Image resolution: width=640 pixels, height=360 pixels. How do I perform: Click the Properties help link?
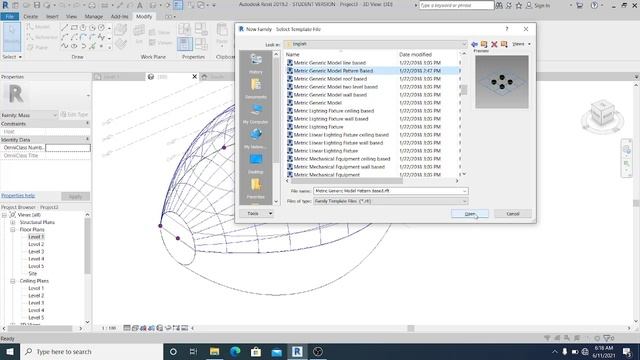(x=18, y=196)
